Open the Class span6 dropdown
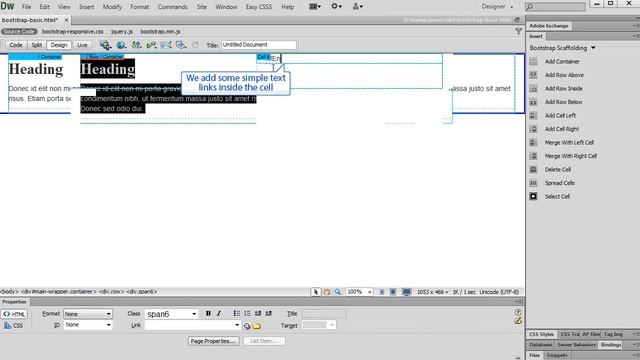Screen dimensions: 640x360 pos(171,314)
